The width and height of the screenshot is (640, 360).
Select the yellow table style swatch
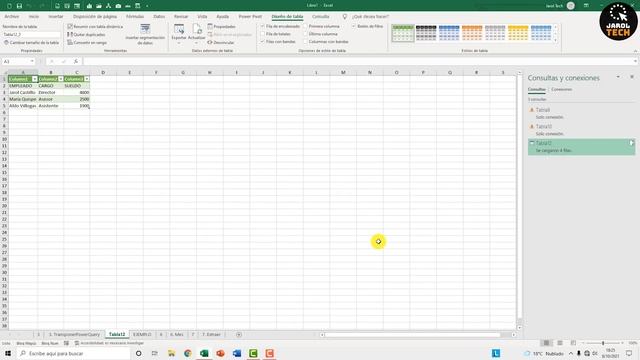click(518, 33)
